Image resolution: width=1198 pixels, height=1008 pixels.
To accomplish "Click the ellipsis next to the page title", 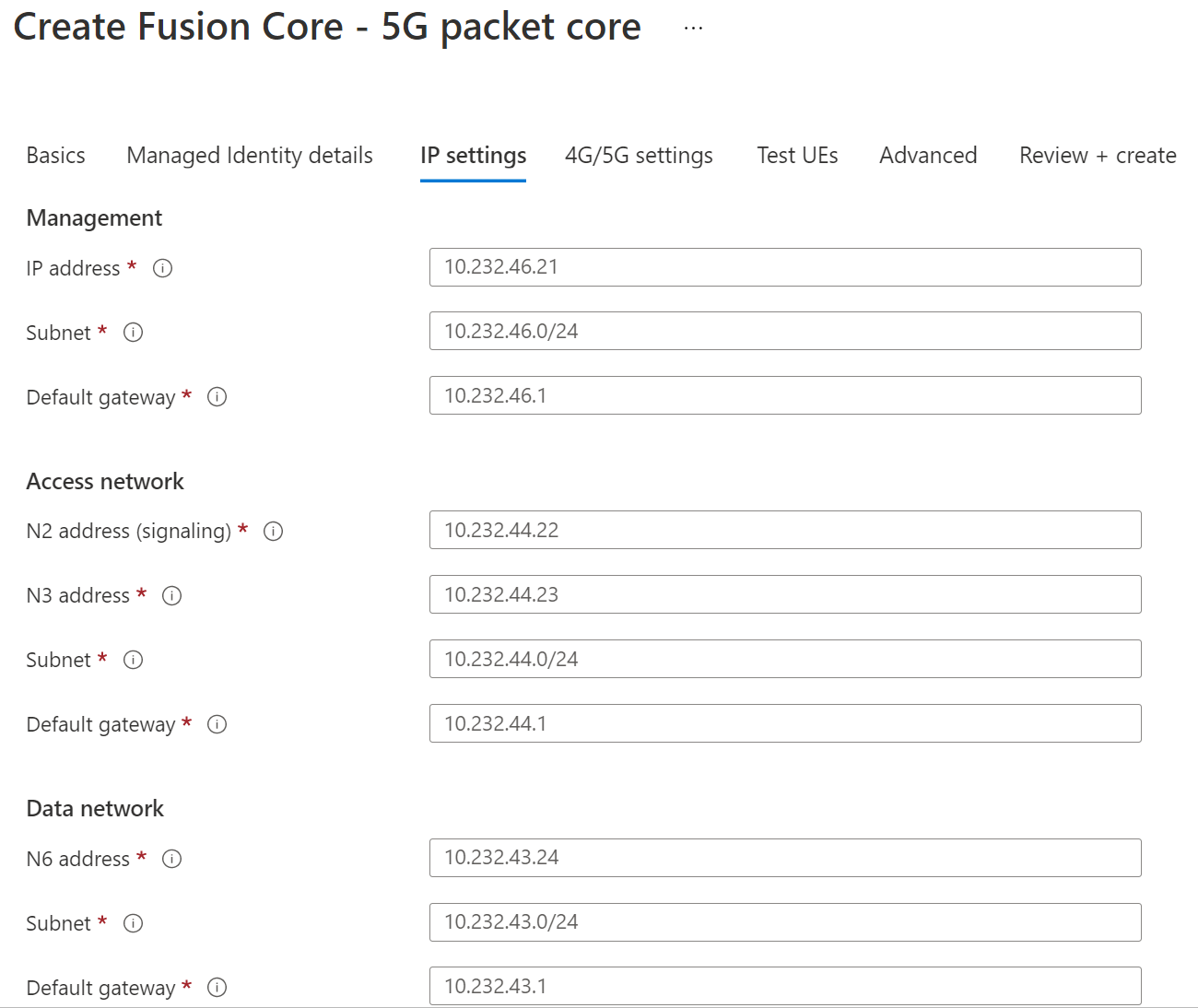I will 691,27.
